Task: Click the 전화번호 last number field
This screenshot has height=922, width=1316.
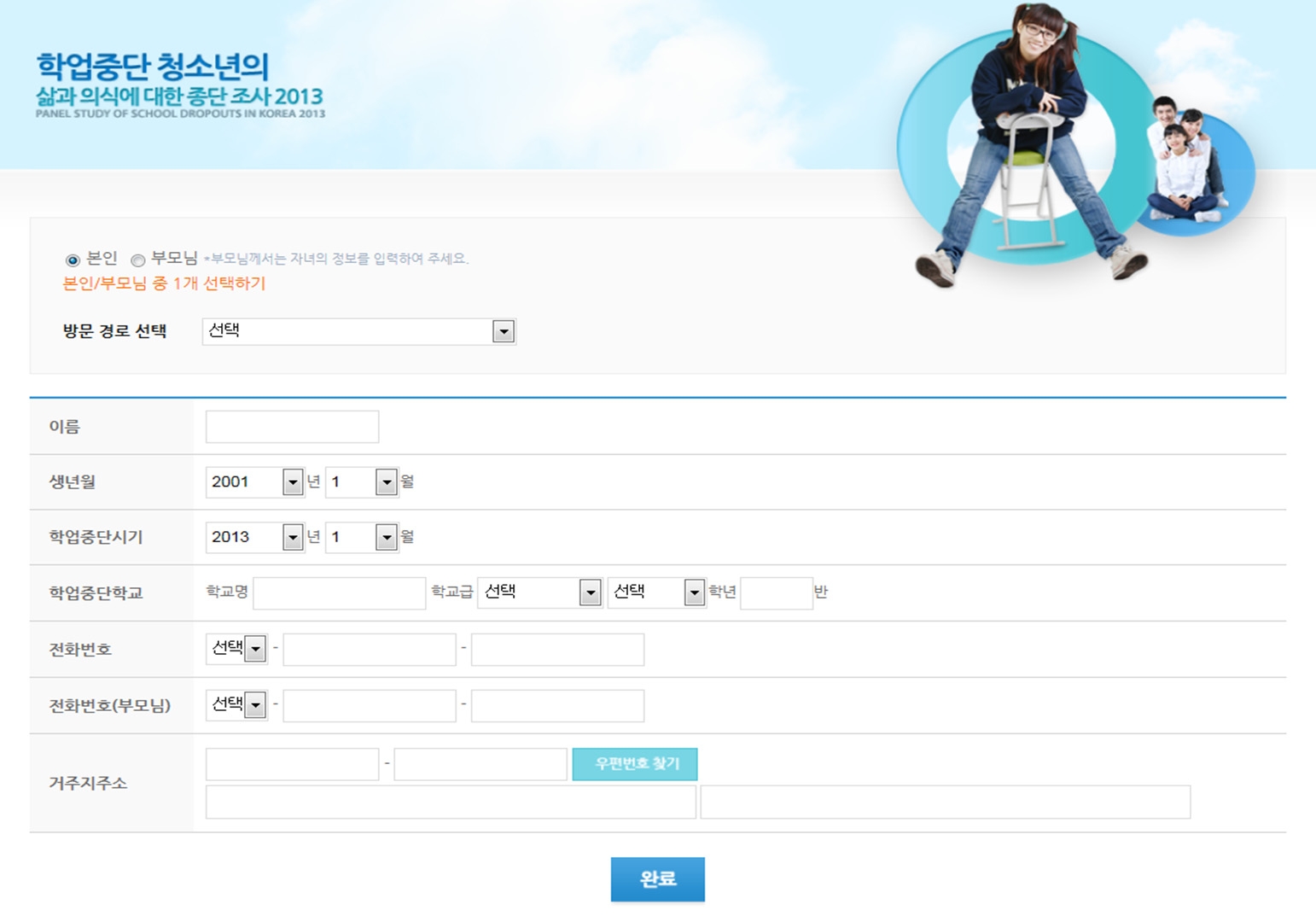Action: [x=557, y=650]
